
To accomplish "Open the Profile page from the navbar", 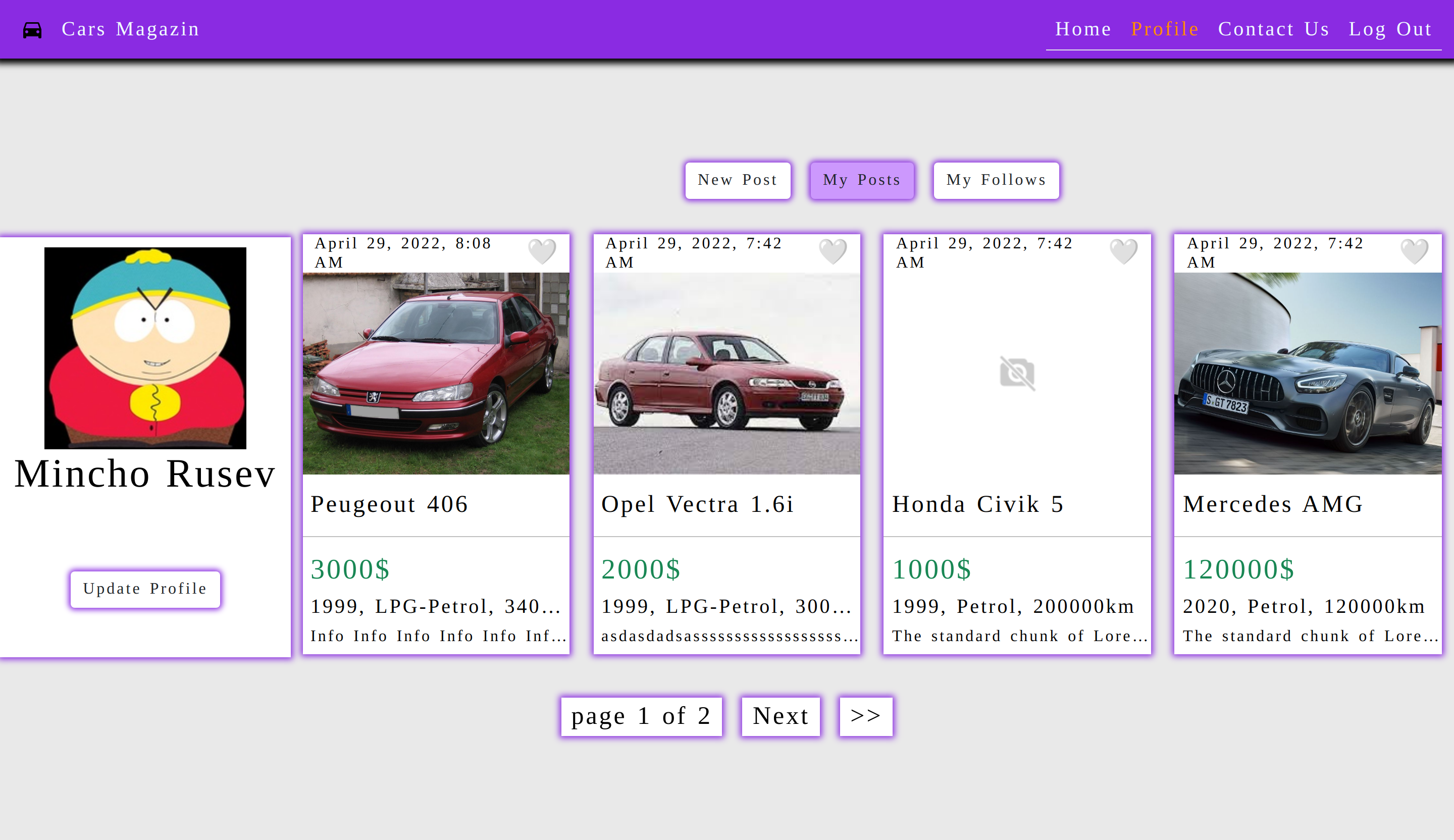I will pos(1164,29).
